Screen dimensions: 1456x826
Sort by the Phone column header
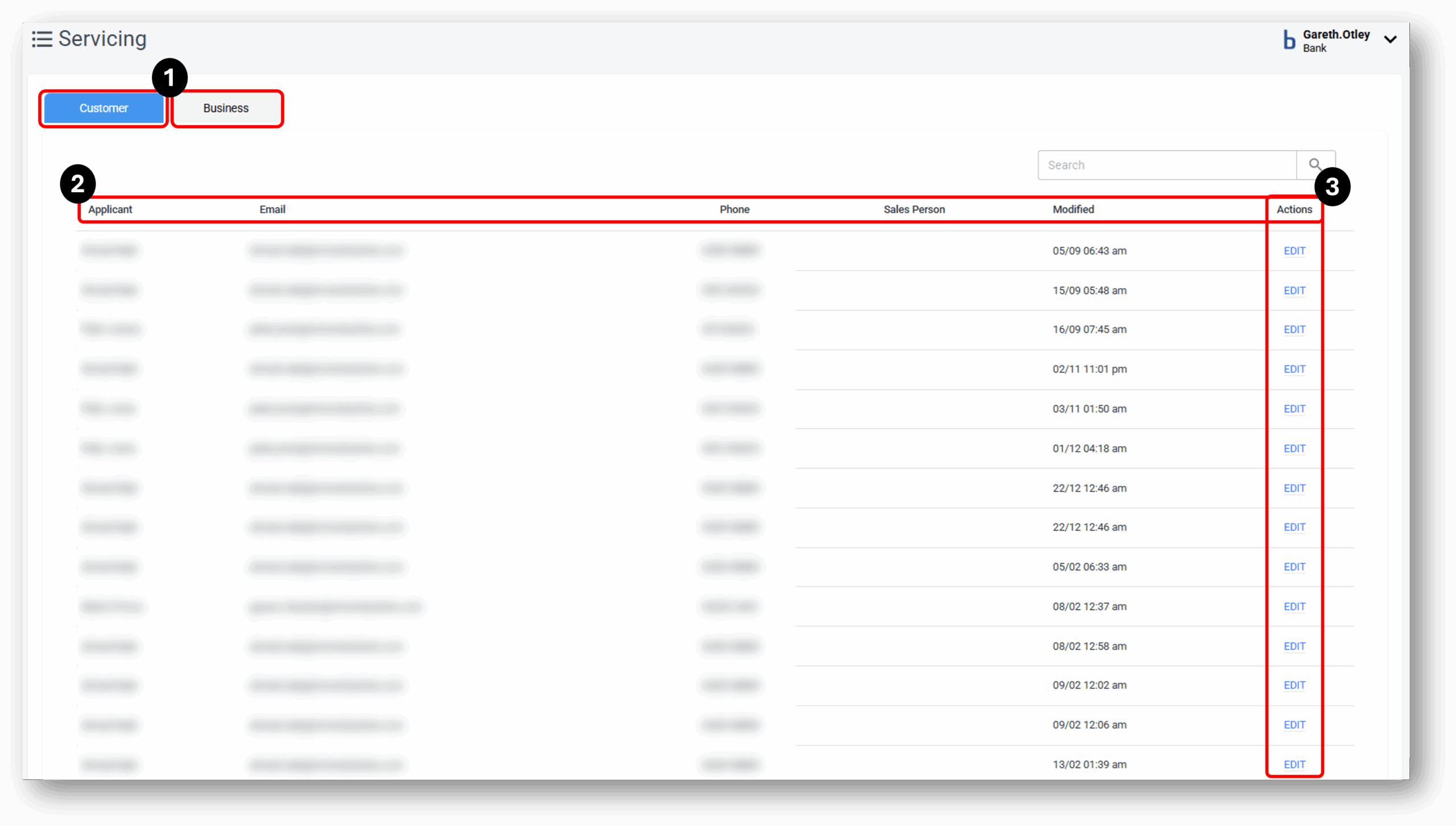click(x=734, y=209)
